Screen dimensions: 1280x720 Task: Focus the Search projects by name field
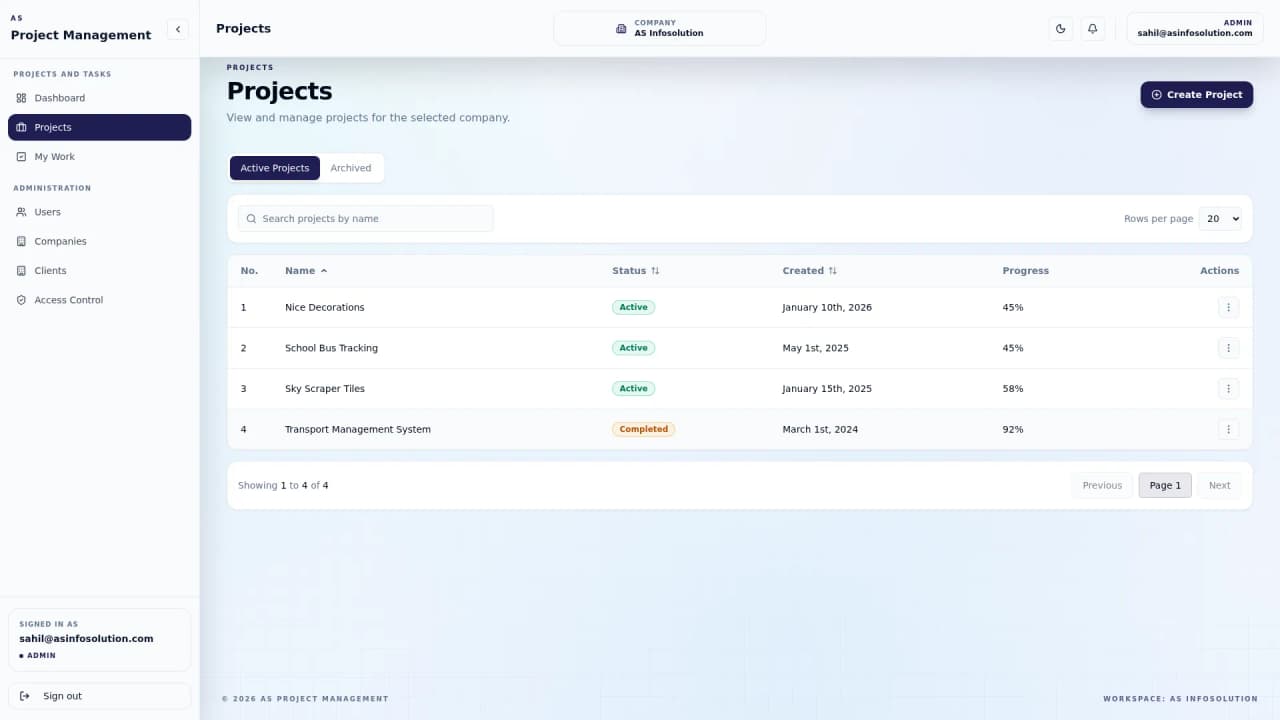365,218
